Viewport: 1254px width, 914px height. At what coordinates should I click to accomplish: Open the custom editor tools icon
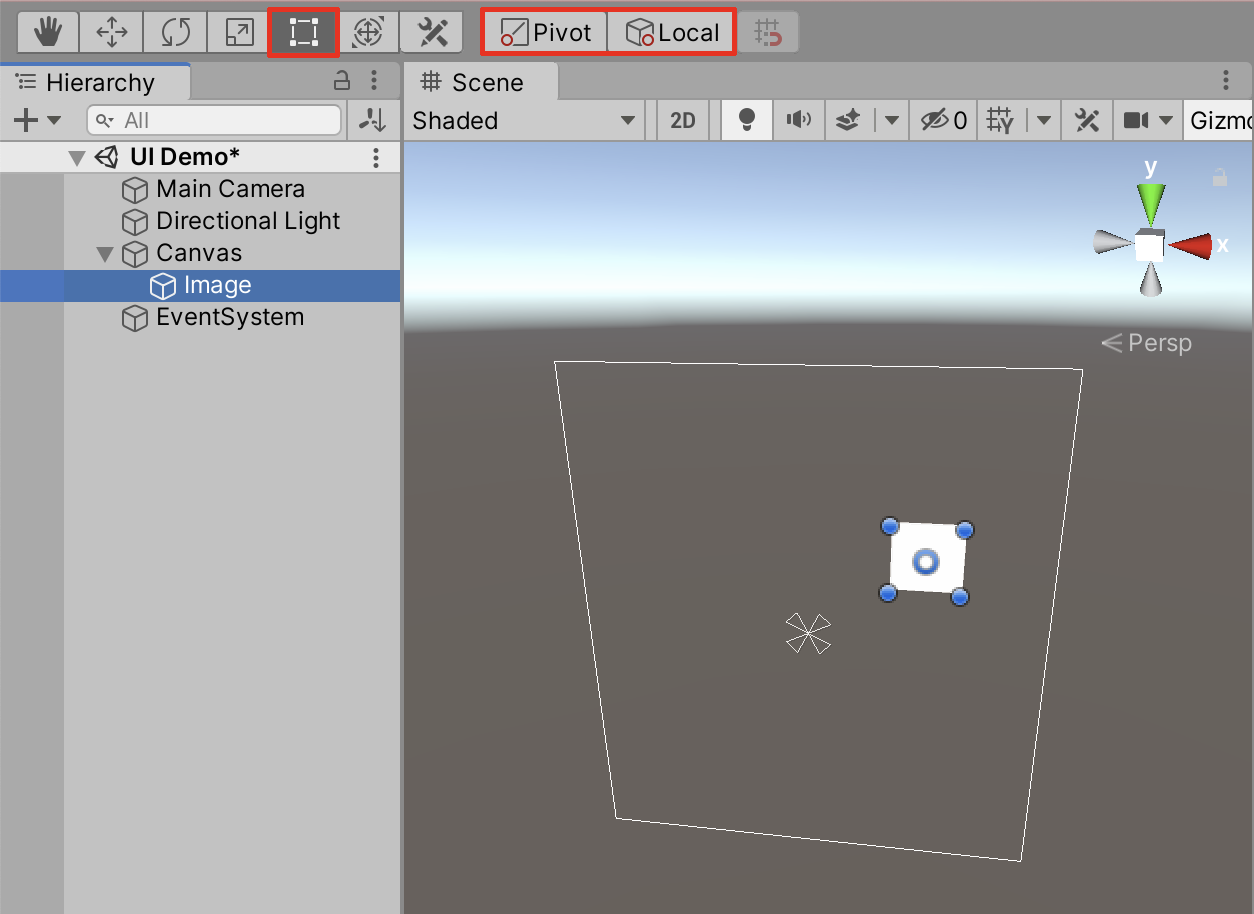click(431, 33)
